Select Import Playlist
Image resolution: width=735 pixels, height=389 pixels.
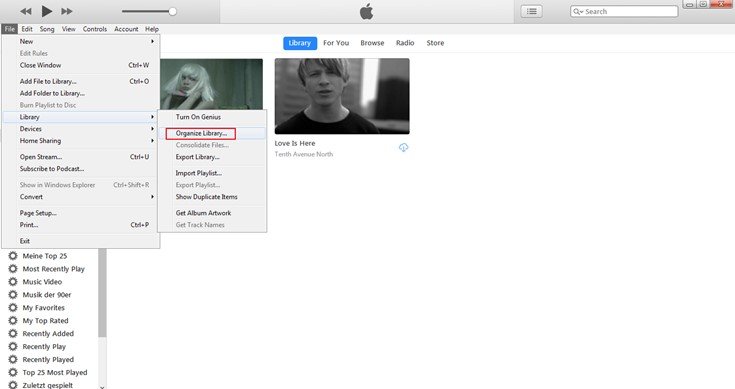pos(212,173)
